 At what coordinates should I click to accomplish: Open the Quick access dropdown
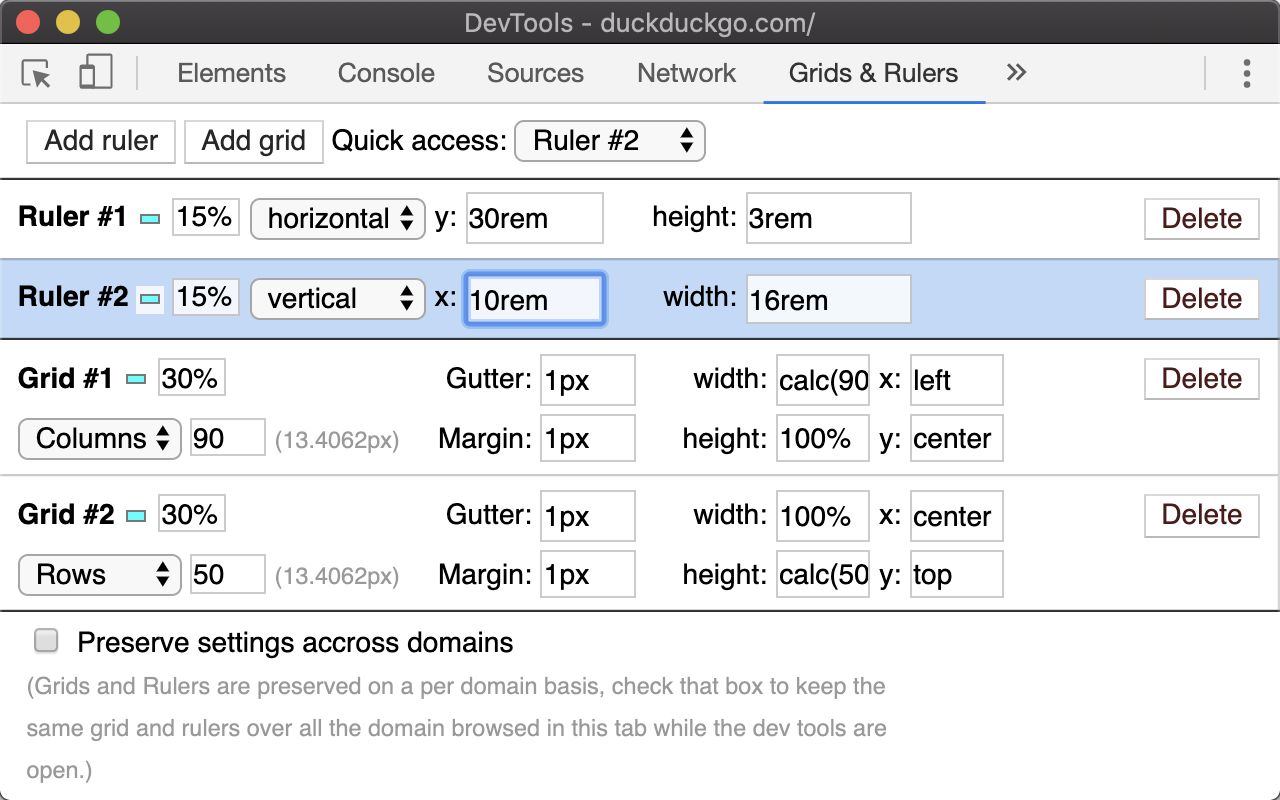click(x=610, y=141)
